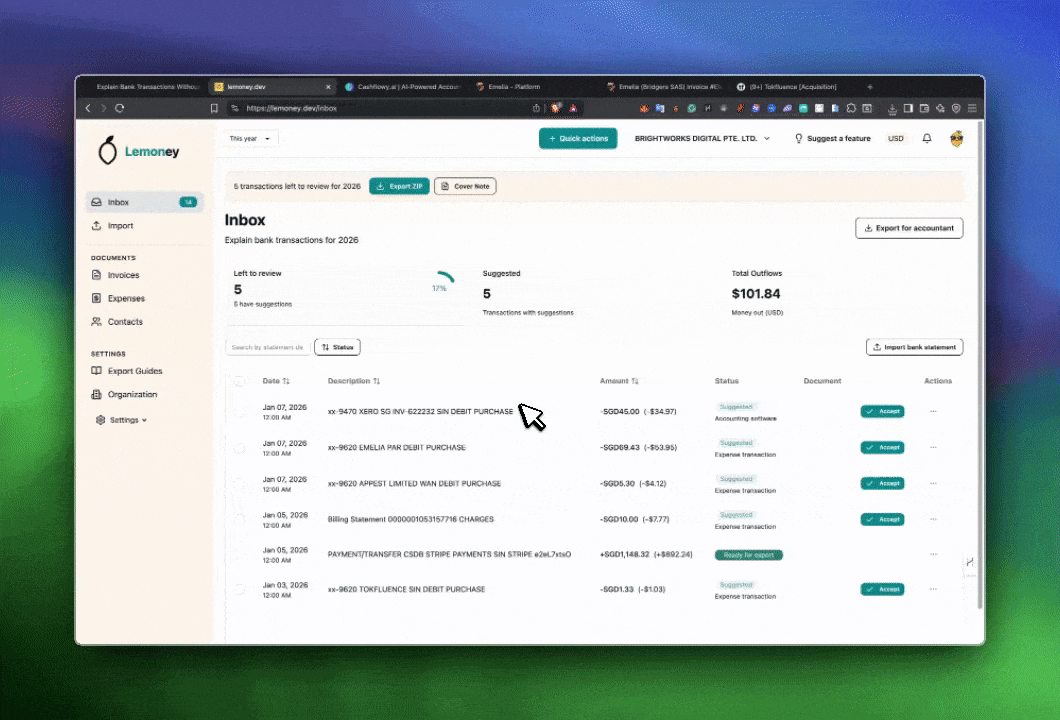Open row actions for the Stripe payment
This screenshot has height=720, width=1060.
tap(933, 554)
